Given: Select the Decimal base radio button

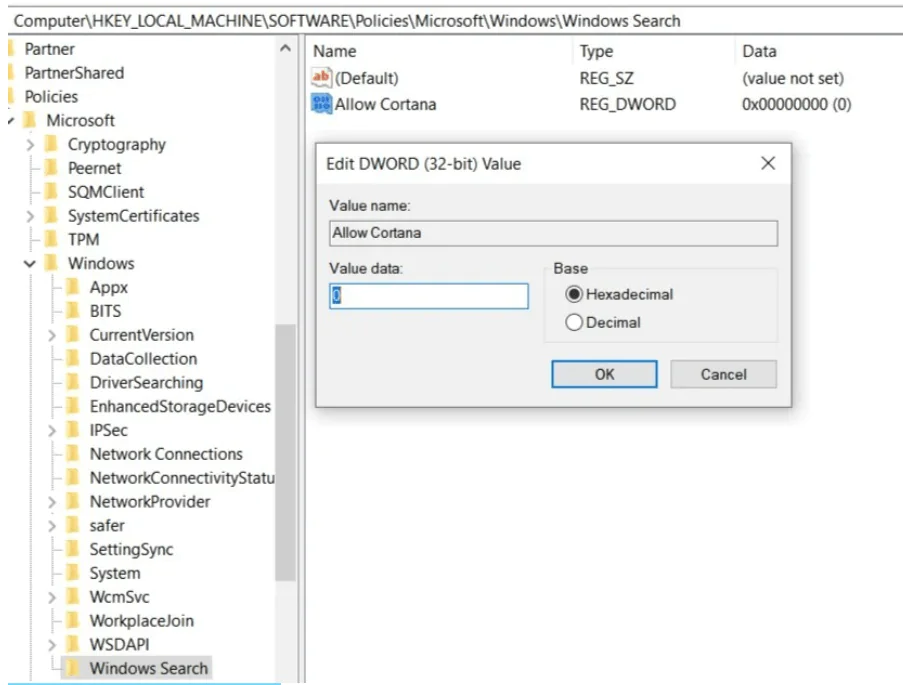Looking at the screenshot, I should click(574, 322).
